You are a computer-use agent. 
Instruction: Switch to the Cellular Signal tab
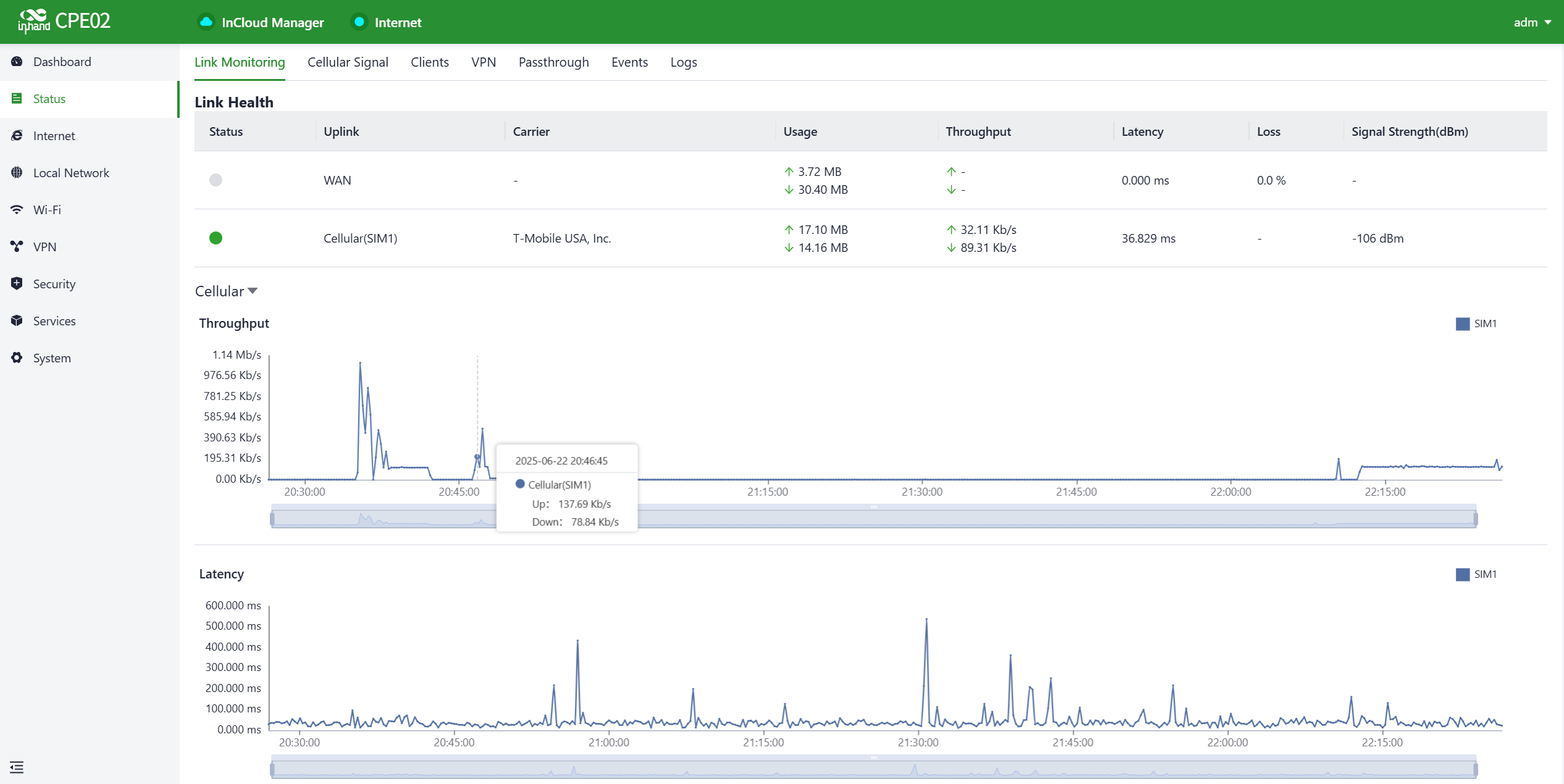click(348, 62)
